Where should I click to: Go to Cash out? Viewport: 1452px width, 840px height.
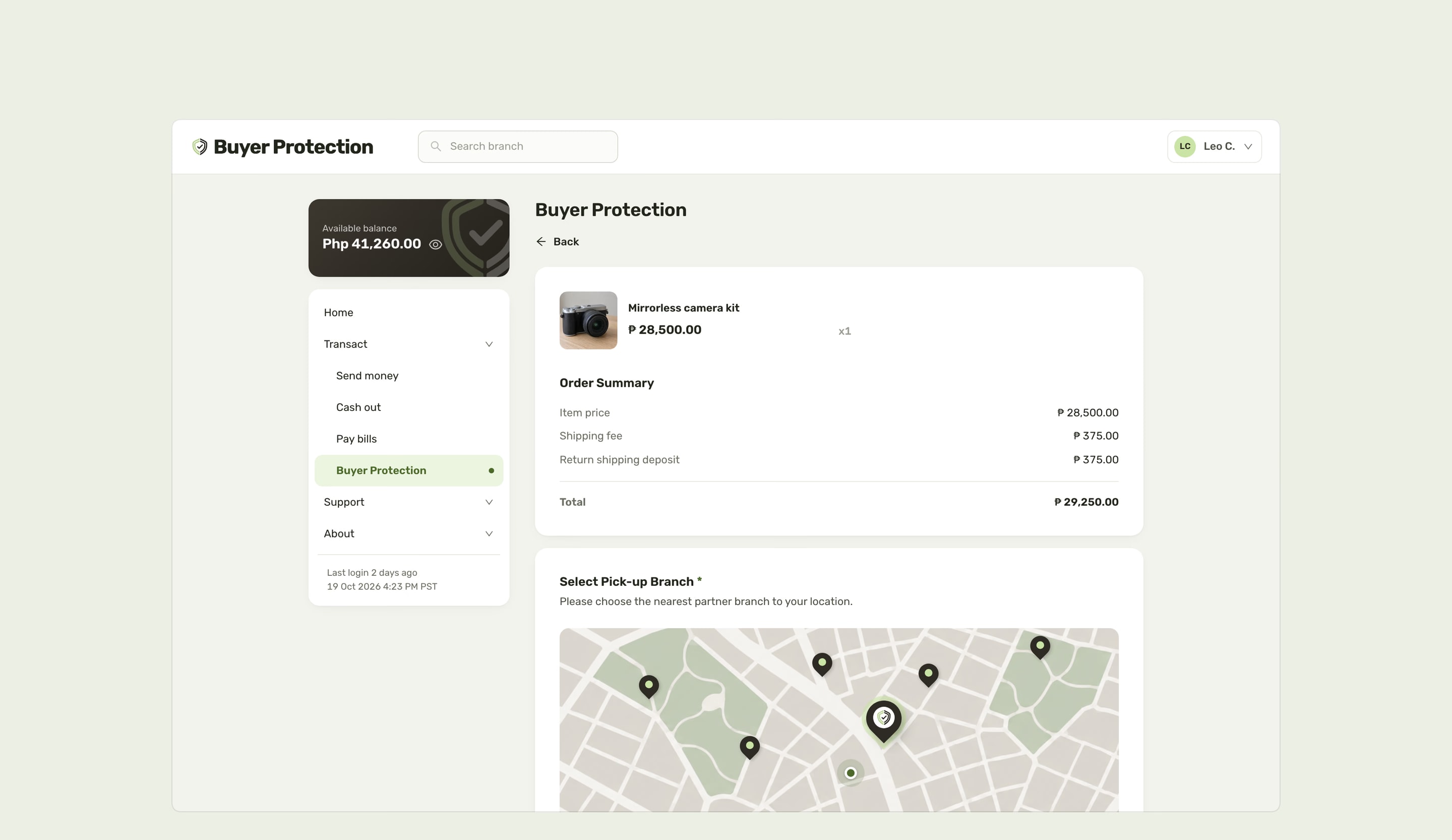click(408, 407)
